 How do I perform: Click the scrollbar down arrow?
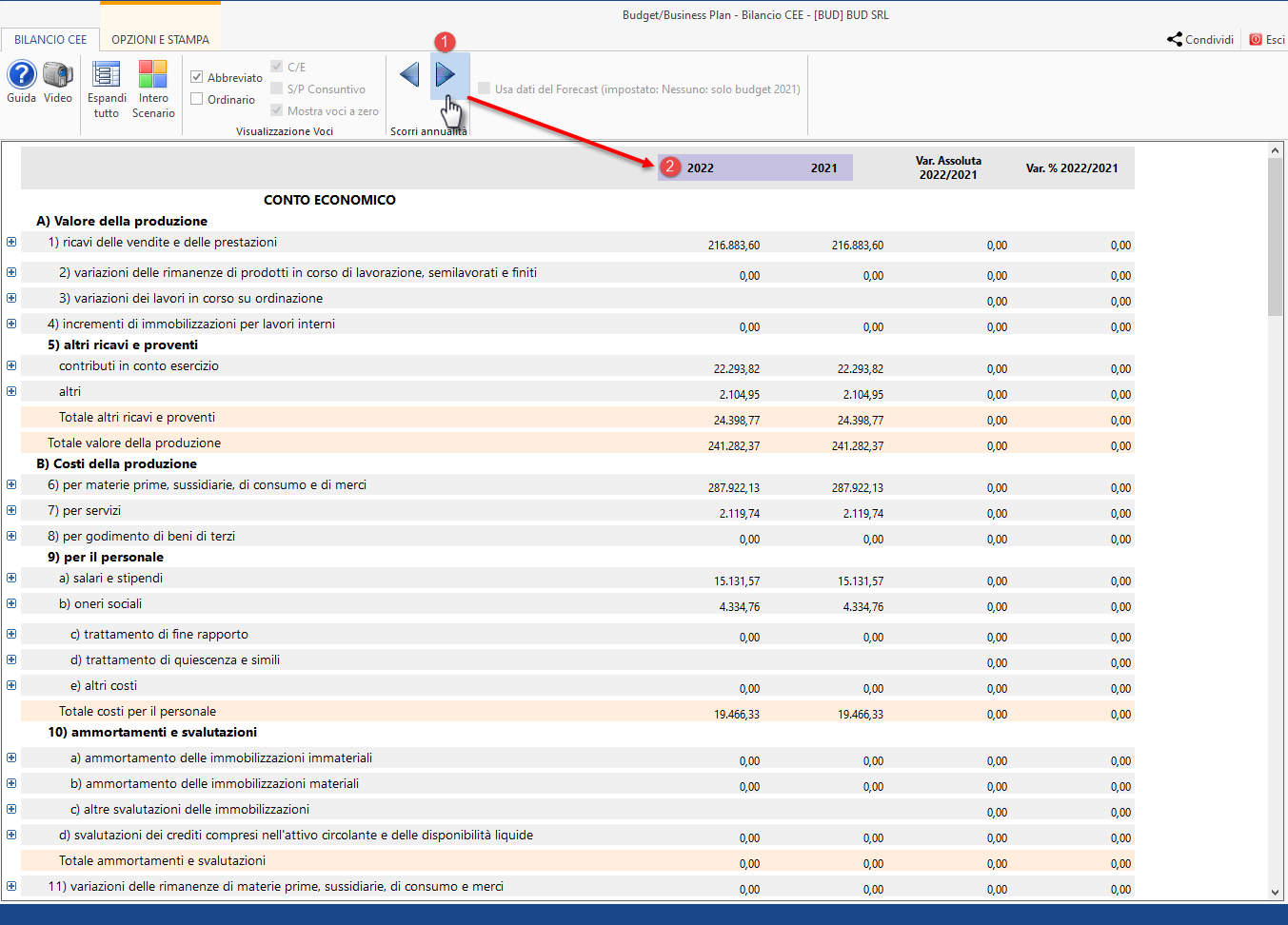(x=1276, y=893)
